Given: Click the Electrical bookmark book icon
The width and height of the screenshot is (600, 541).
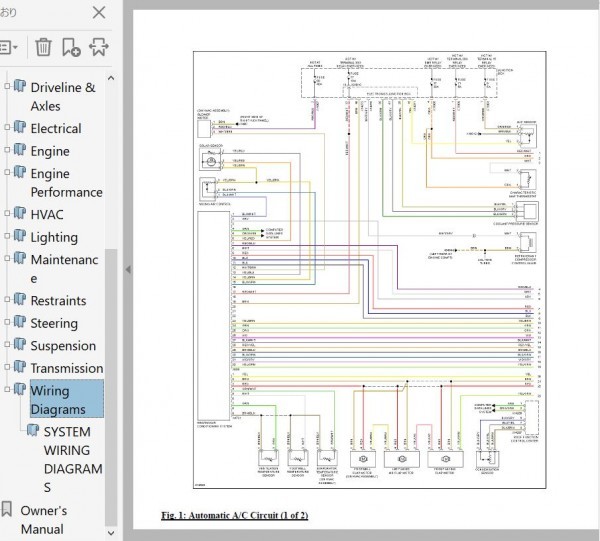Looking at the screenshot, I should click(20, 127).
